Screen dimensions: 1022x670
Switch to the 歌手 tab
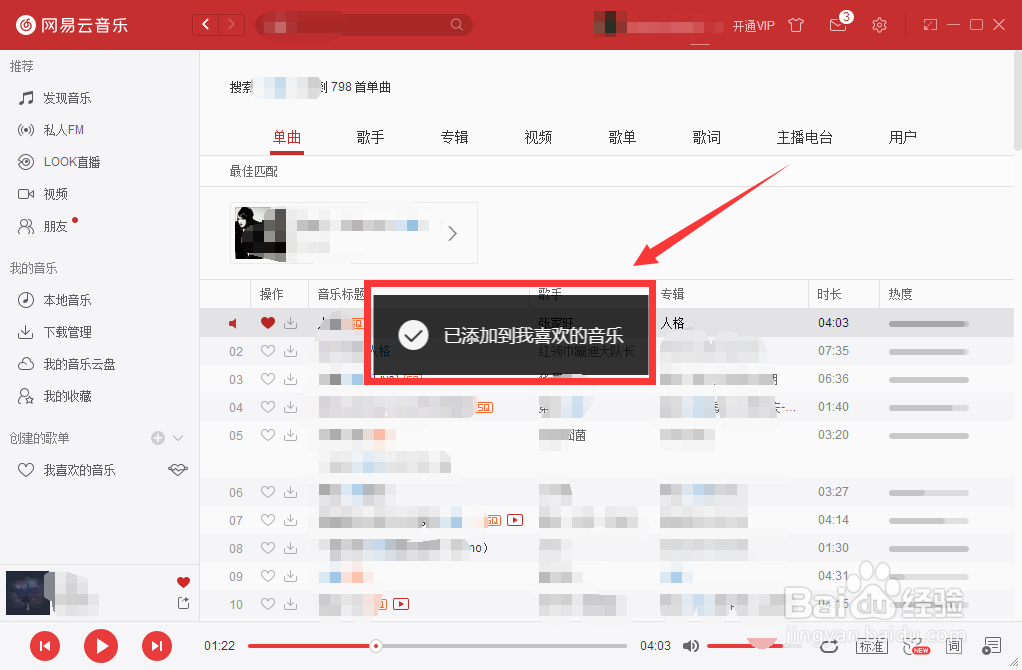pos(370,138)
